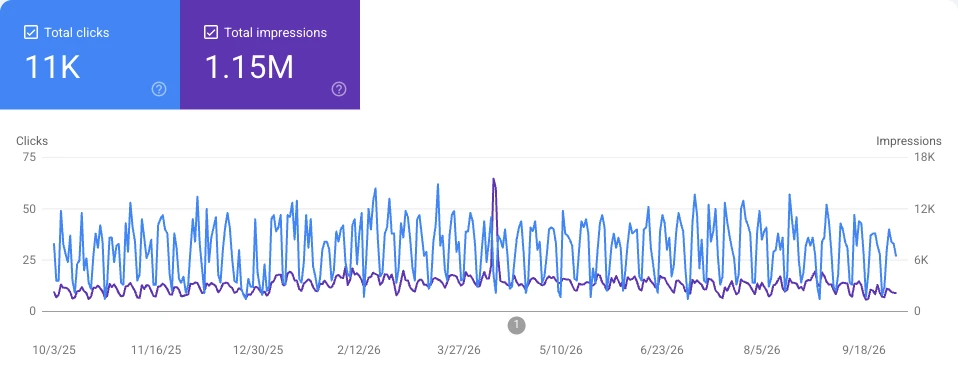Viewport: 958px width, 369px height.
Task: Click the 2/12/26 date label
Action: coord(359,351)
